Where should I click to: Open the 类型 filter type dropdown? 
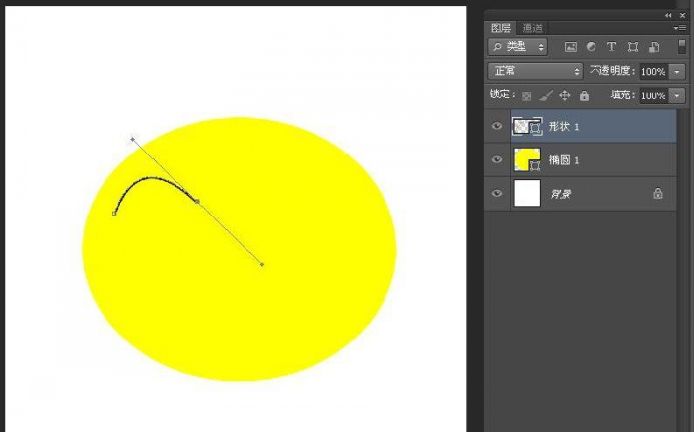[518, 47]
